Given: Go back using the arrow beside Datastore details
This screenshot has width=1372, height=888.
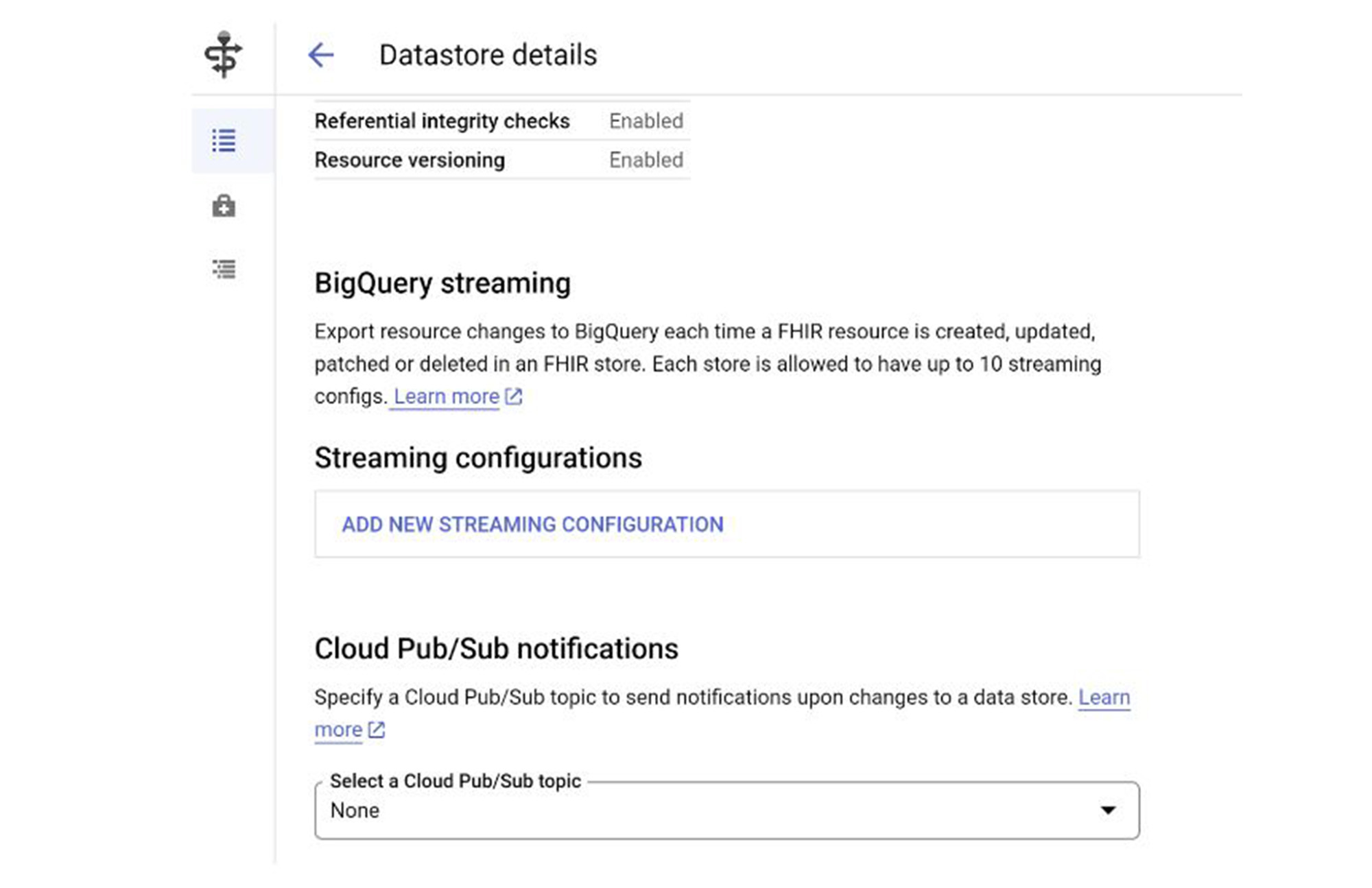Looking at the screenshot, I should [x=320, y=55].
